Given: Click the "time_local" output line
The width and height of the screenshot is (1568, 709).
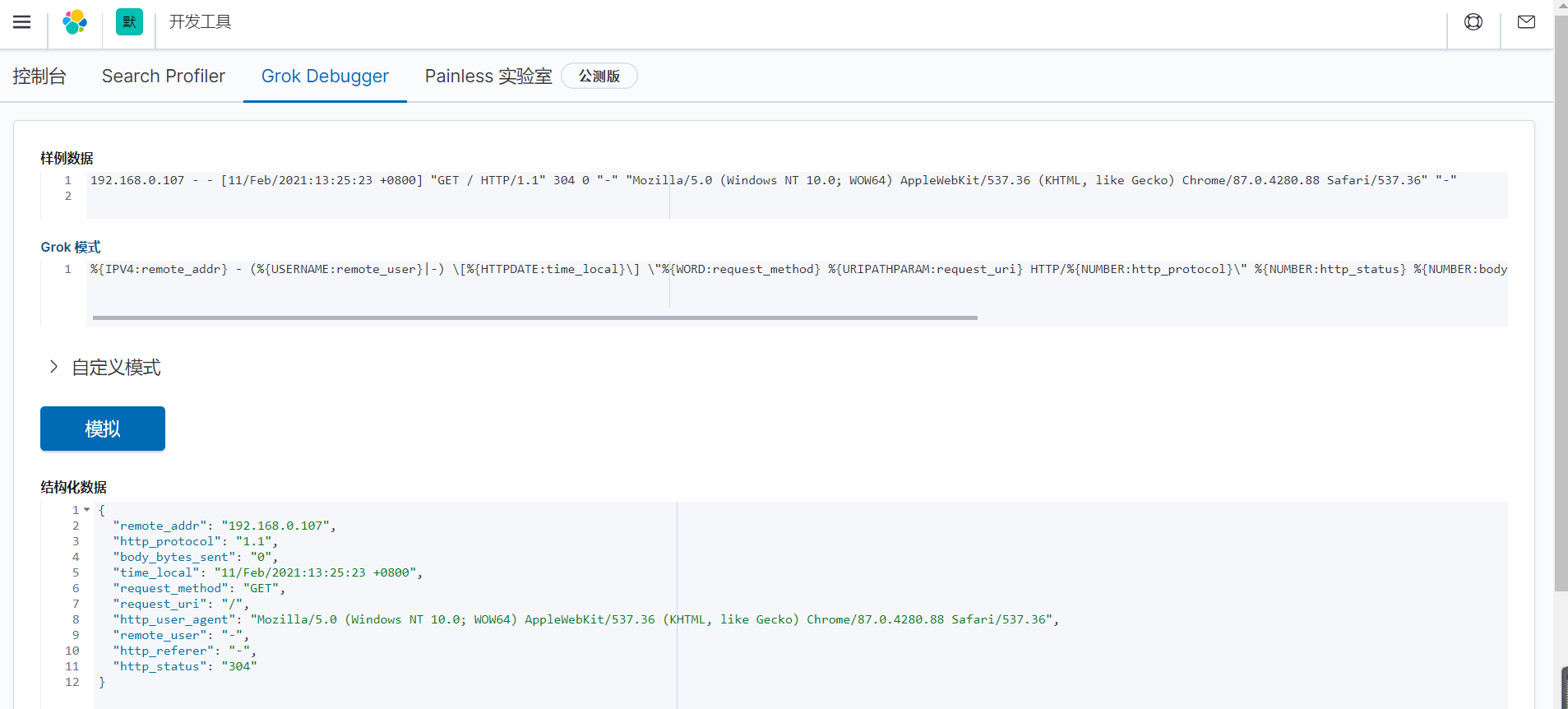Looking at the screenshot, I should pyautogui.click(x=268, y=572).
